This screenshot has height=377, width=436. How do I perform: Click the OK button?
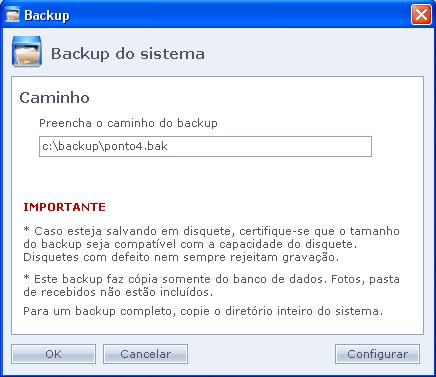pyautogui.click(x=53, y=354)
